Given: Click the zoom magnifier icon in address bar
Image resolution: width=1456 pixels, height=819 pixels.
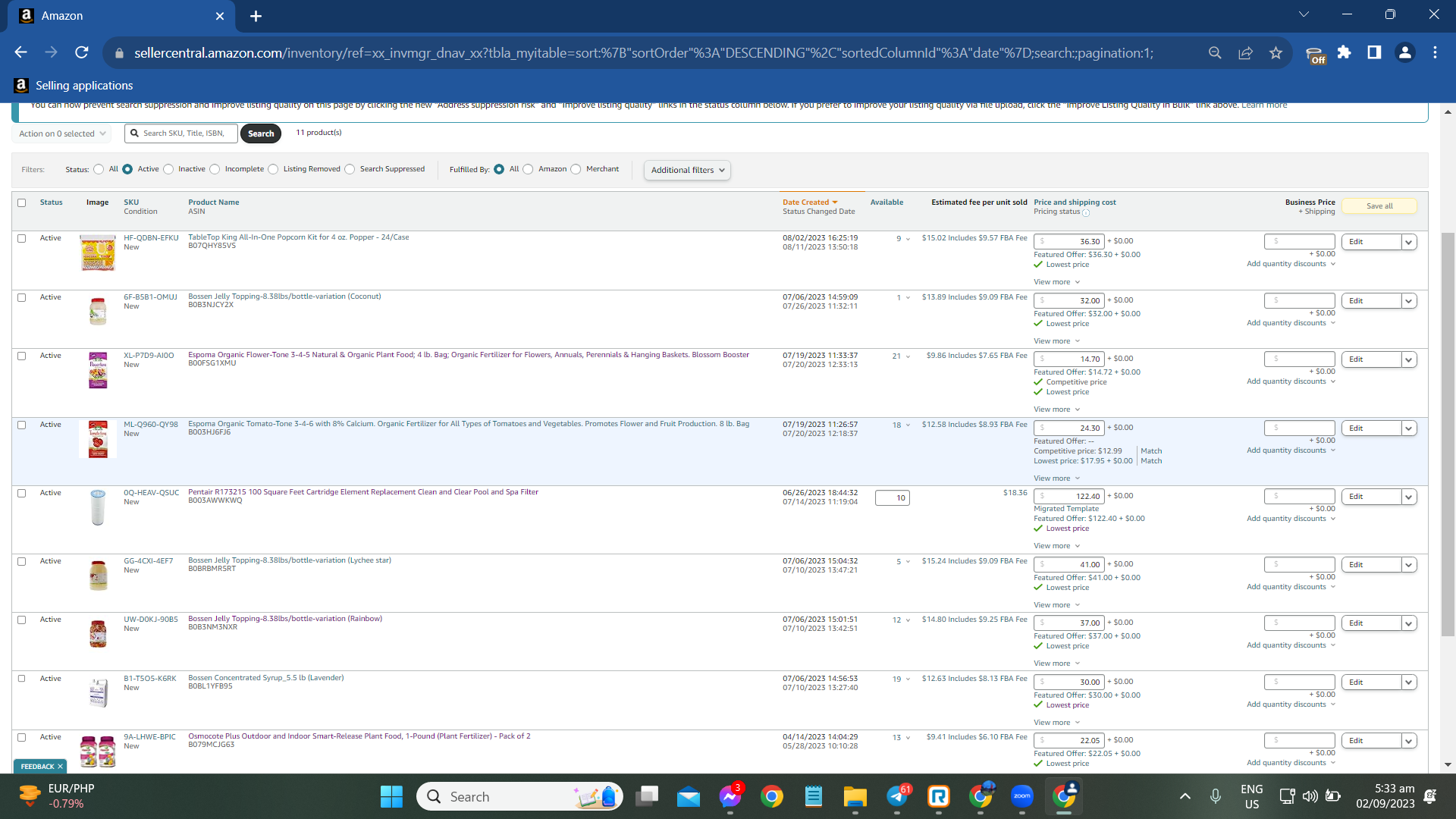Looking at the screenshot, I should click(x=1215, y=52).
